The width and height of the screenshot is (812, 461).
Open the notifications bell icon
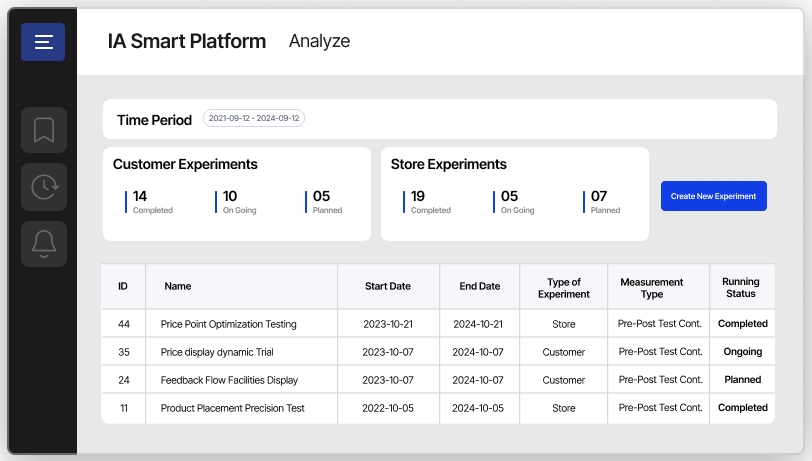[x=43, y=244]
